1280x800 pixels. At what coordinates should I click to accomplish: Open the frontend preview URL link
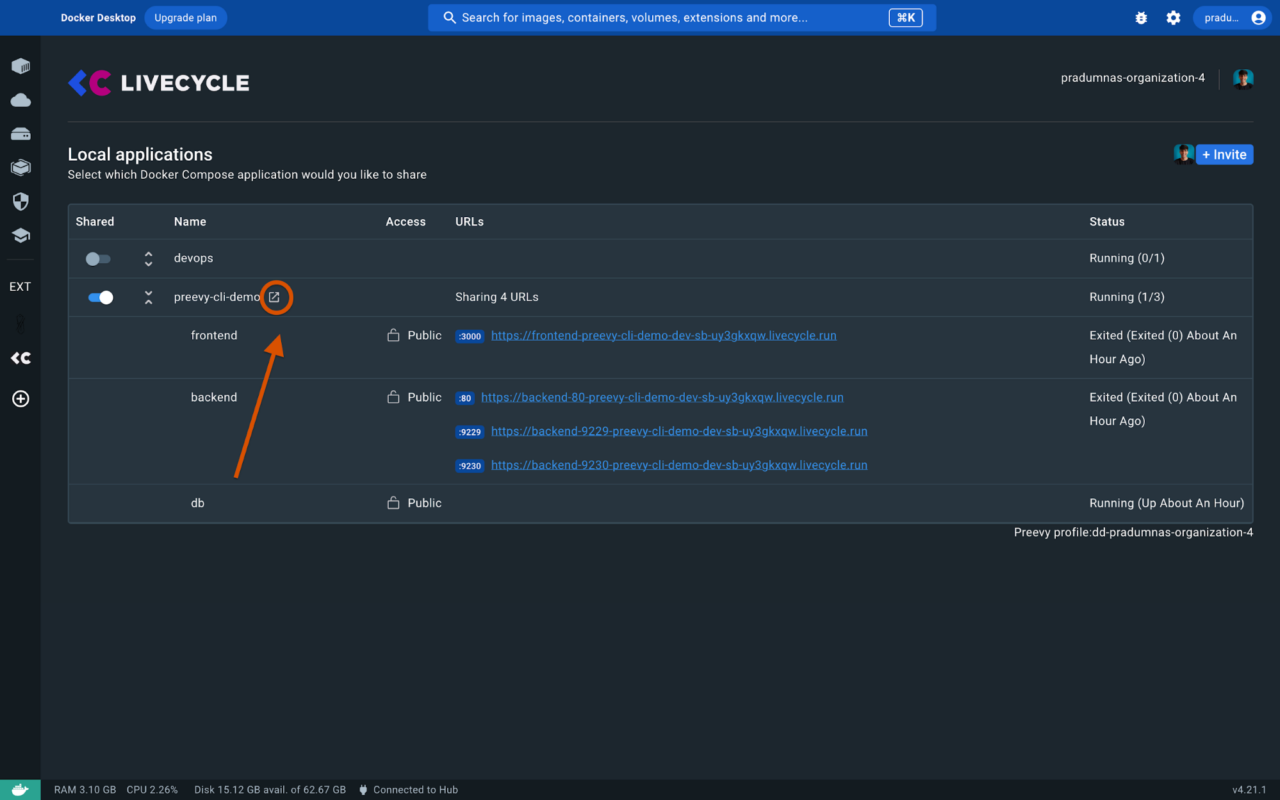(663, 335)
